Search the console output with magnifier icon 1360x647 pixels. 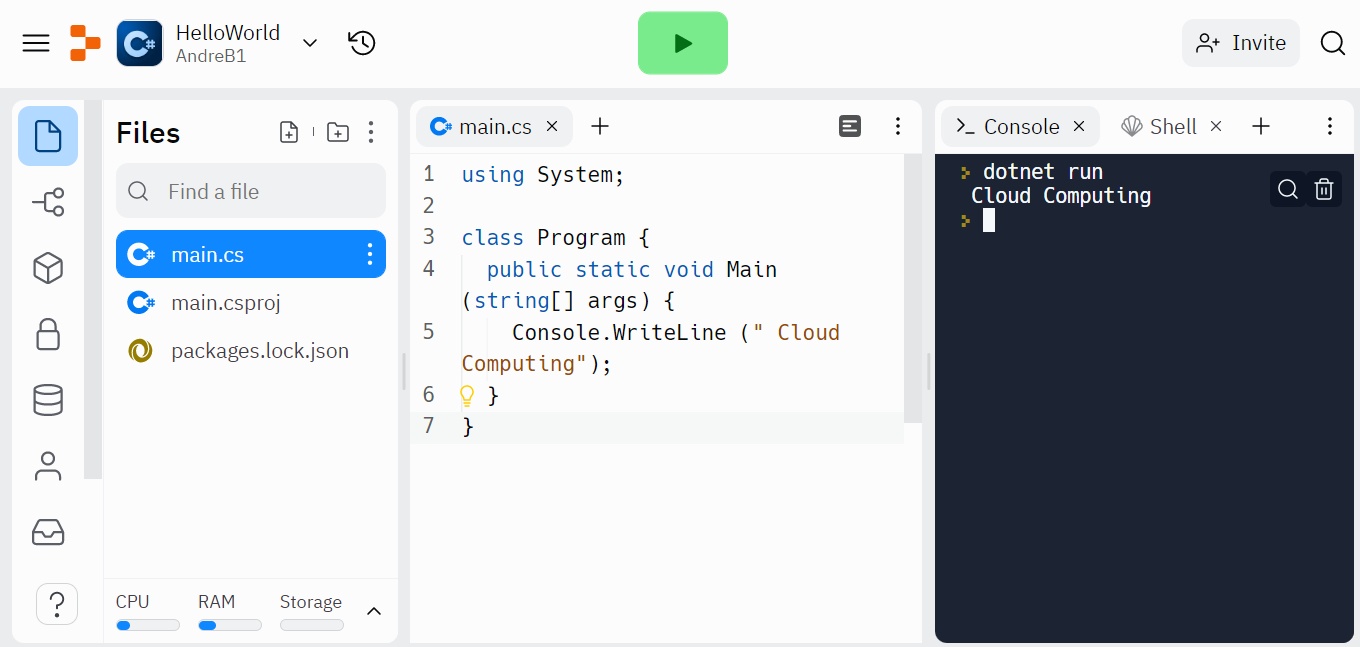1288,189
